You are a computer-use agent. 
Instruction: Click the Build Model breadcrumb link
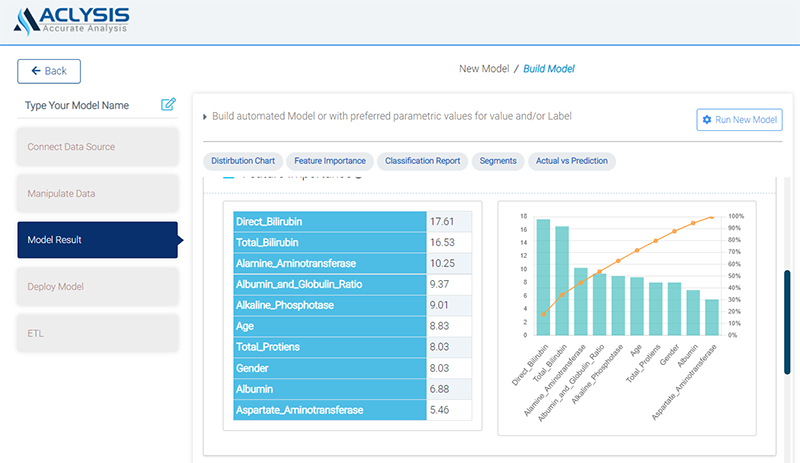tap(549, 69)
